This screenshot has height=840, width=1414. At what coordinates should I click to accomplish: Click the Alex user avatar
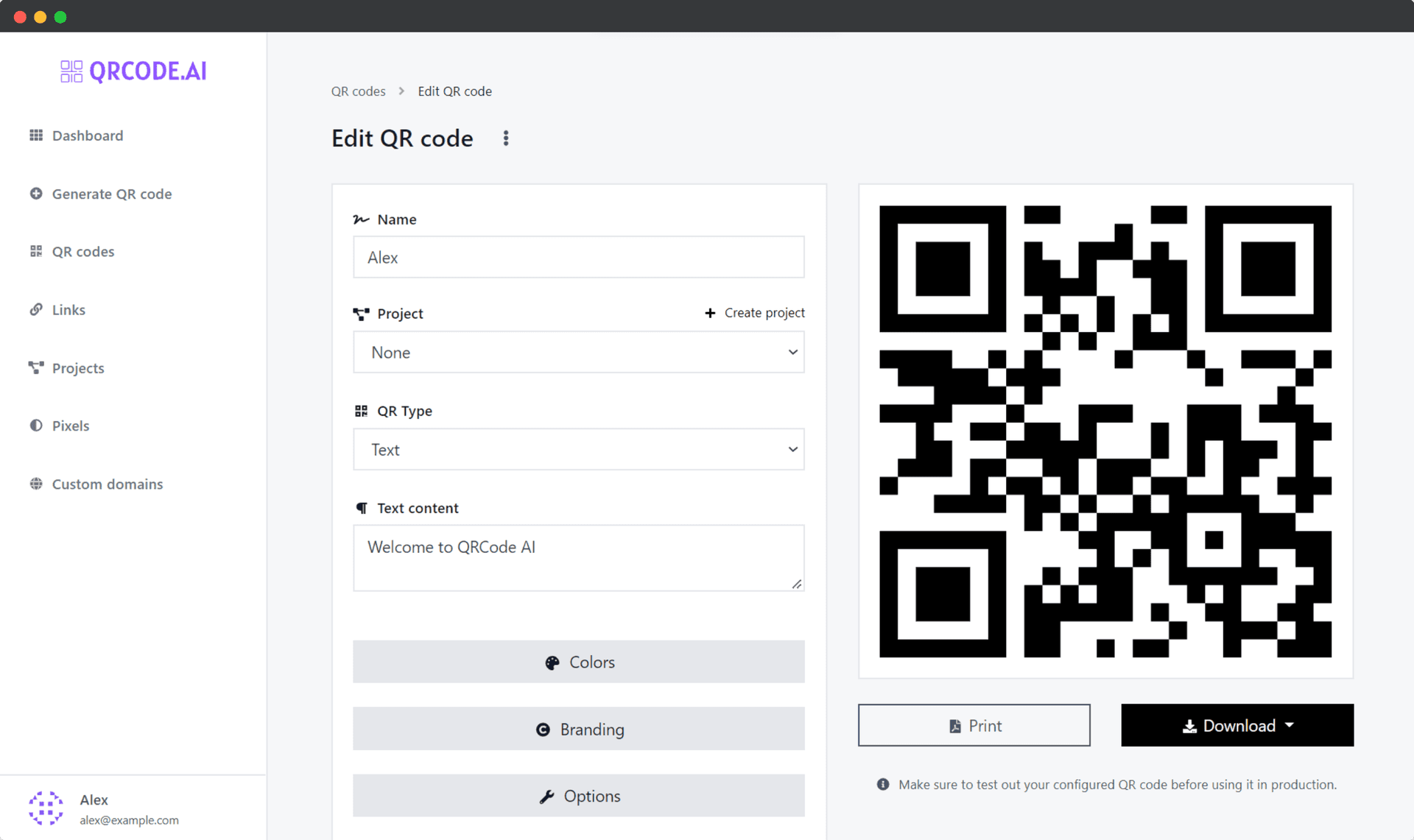(46, 808)
